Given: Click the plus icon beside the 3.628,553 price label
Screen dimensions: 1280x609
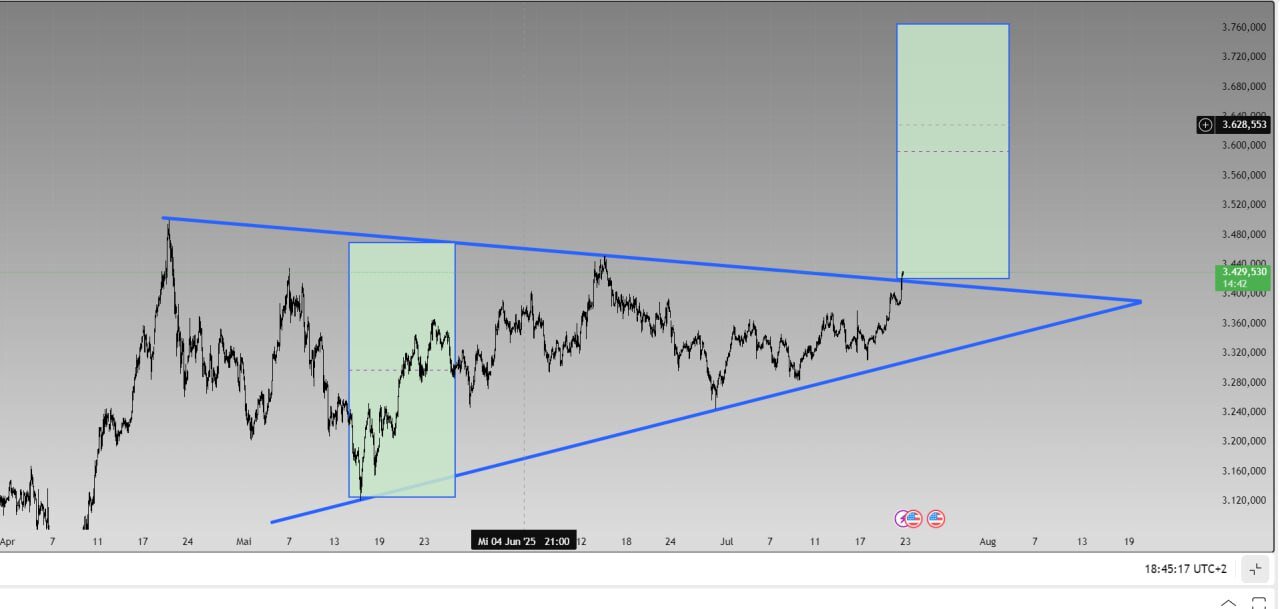Looking at the screenshot, I should coord(1205,125).
